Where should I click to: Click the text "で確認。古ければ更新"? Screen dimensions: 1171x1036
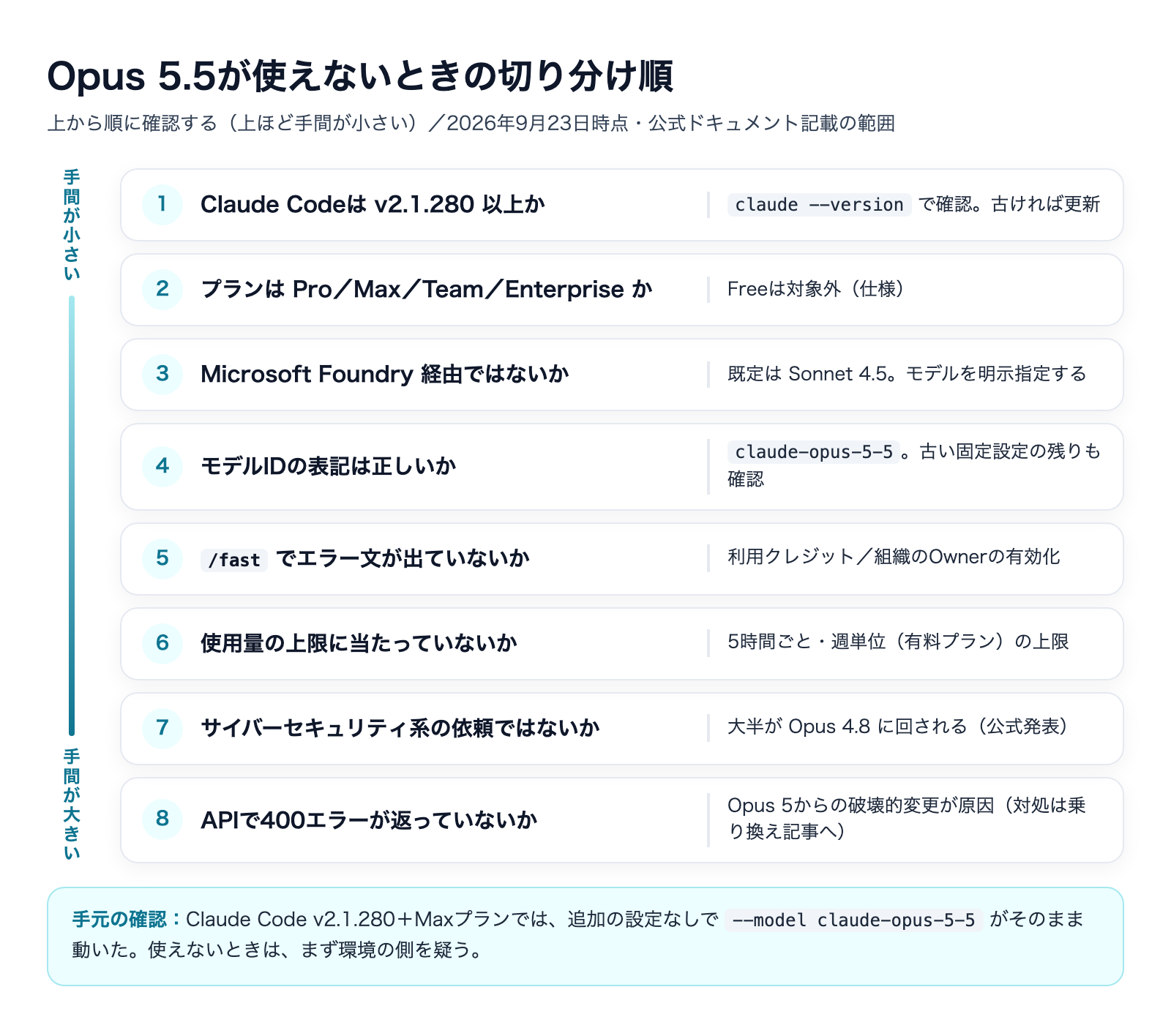pyautogui.click(x=1009, y=205)
